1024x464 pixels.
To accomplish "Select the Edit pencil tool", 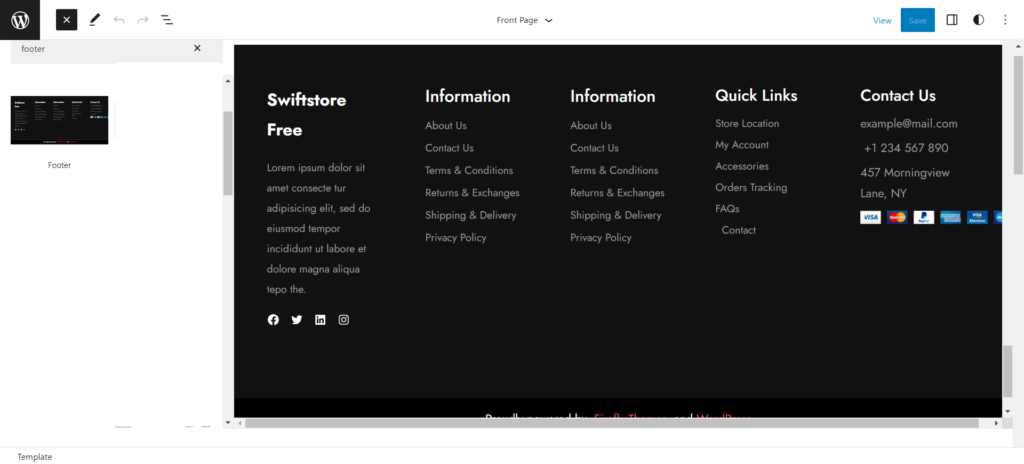I will [95, 20].
